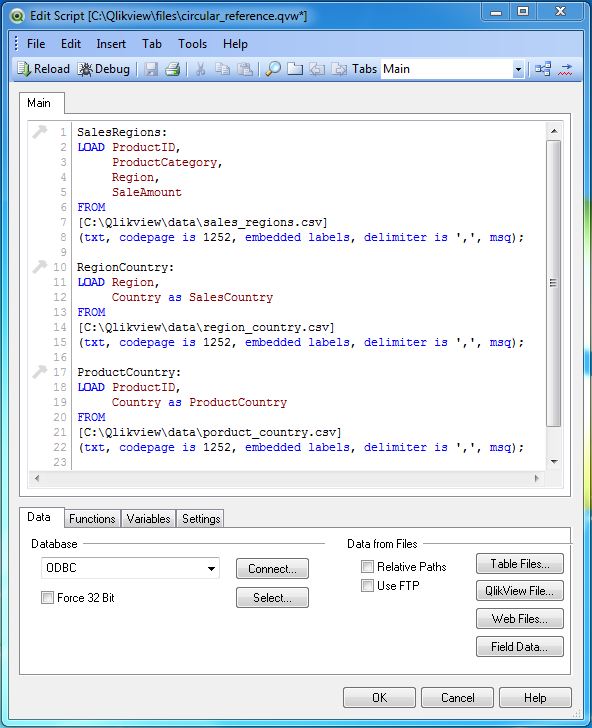Switch to the Data tab

pos(39,517)
